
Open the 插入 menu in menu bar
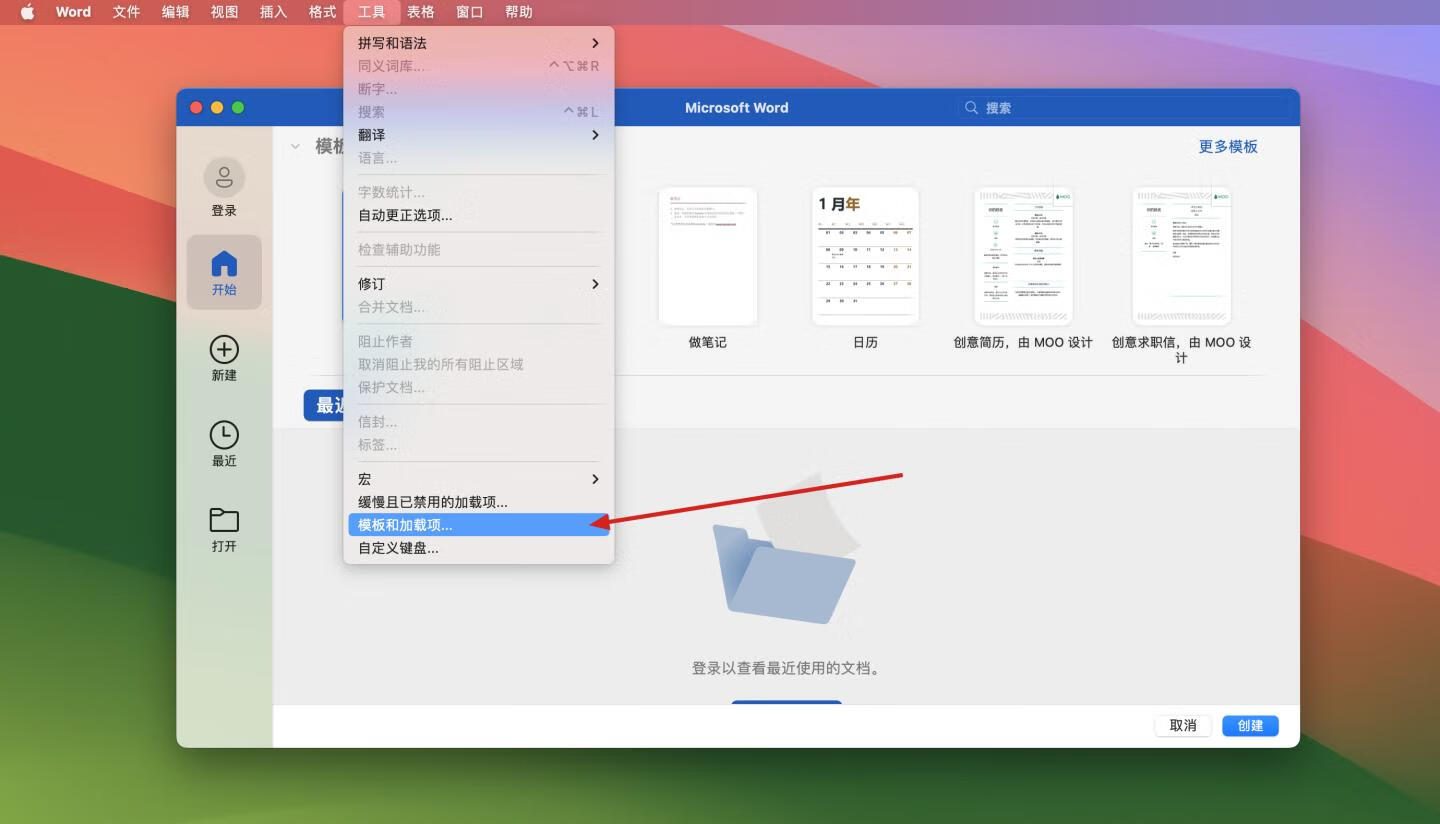[273, 12]
